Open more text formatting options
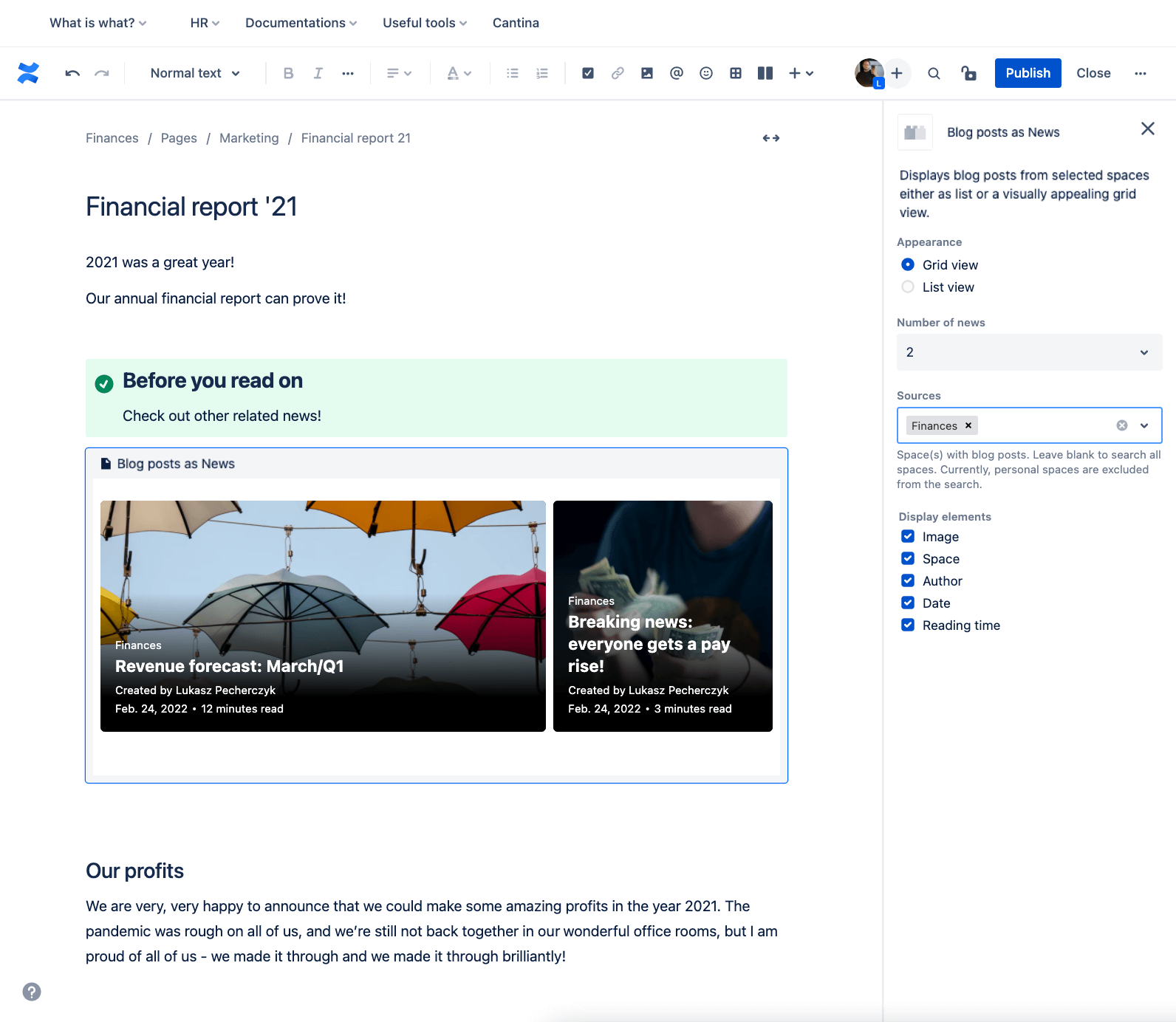This screenshot has height=1022, width=1176. (x=347, y=73)
